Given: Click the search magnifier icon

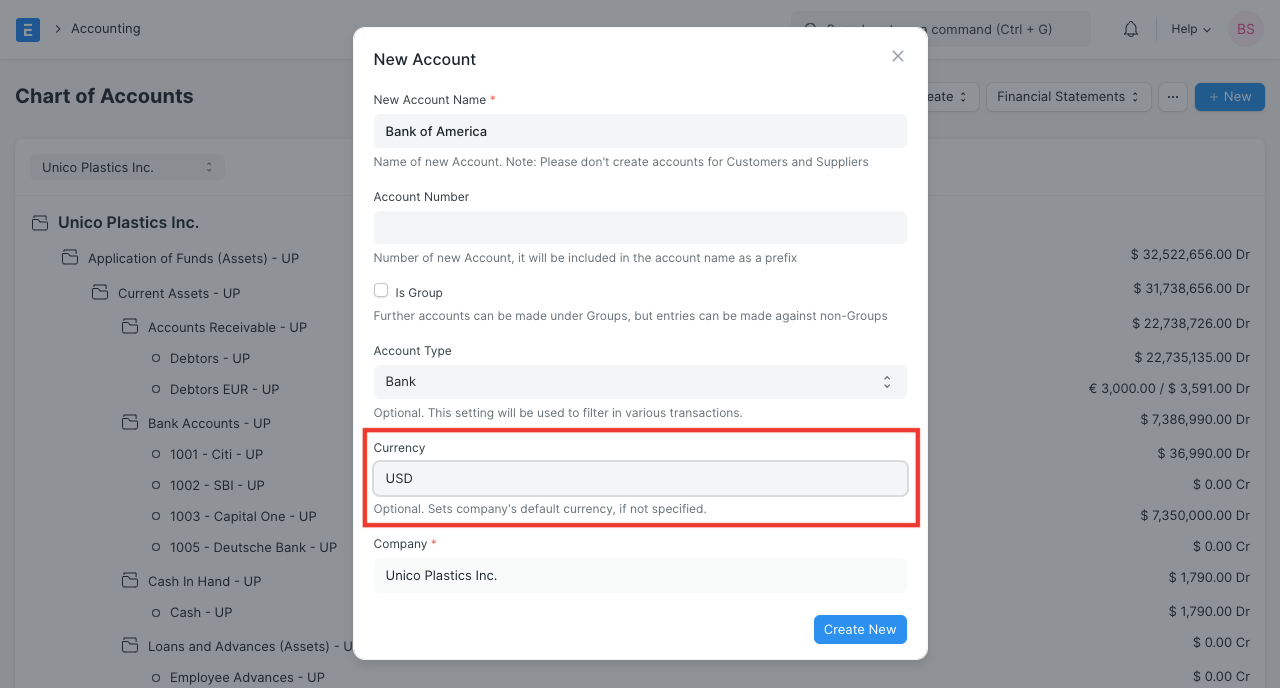Looking at the screenshot, I should pyautogui.click(x=810, y=29).
